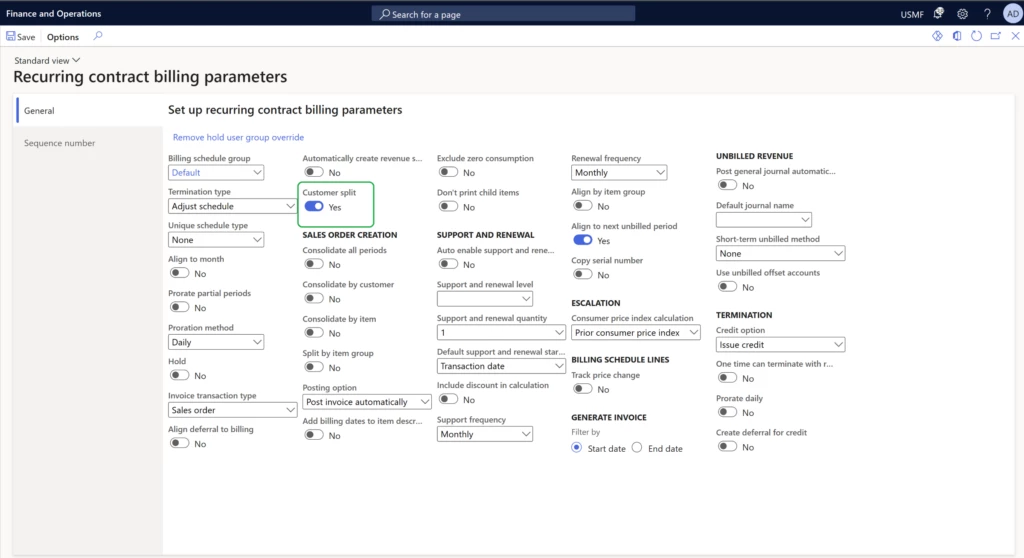Click the Open in Office icon

[x=957, y=36]
